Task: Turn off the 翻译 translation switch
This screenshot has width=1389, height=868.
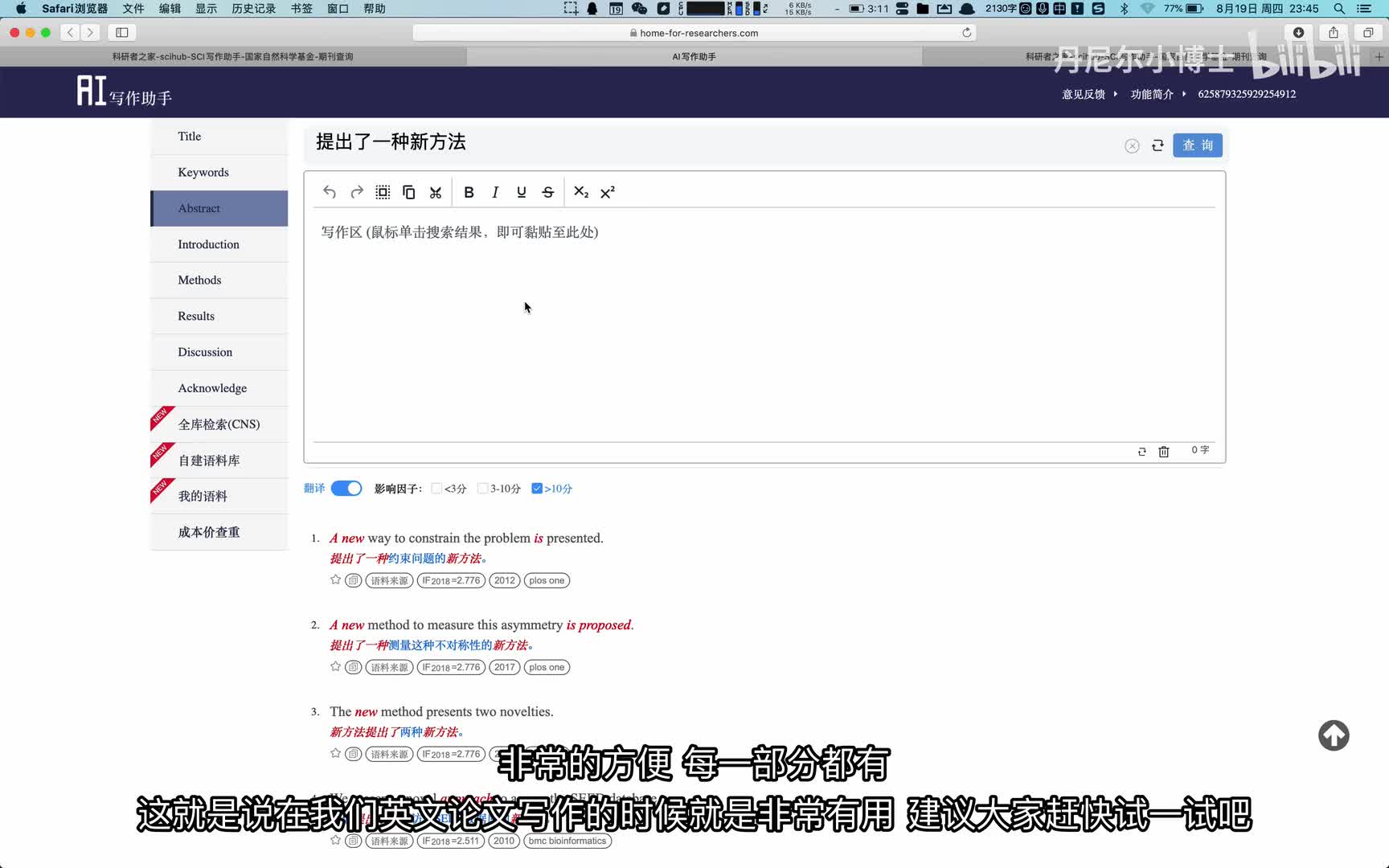Action: (346, 489)
